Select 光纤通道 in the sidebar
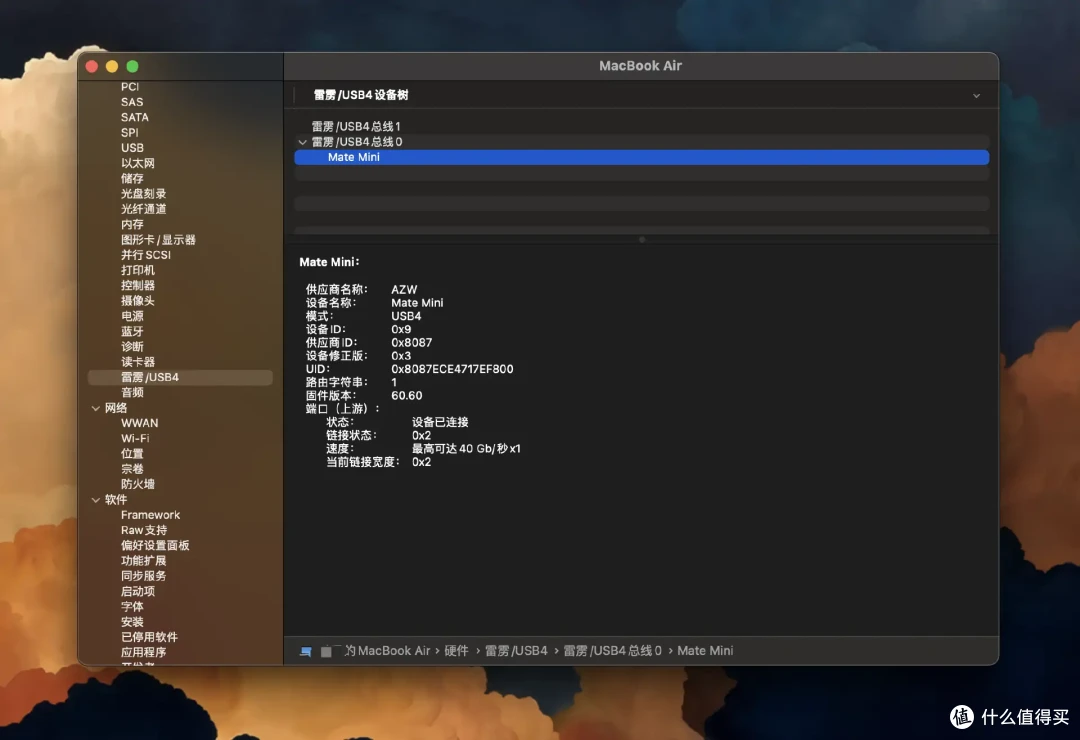 coord(143,209)
